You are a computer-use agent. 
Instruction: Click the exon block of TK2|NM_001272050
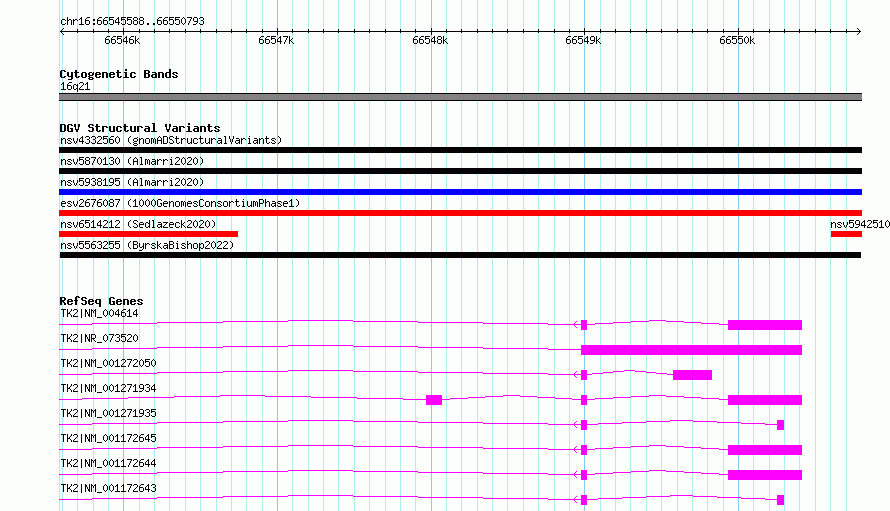coord(692,375)
